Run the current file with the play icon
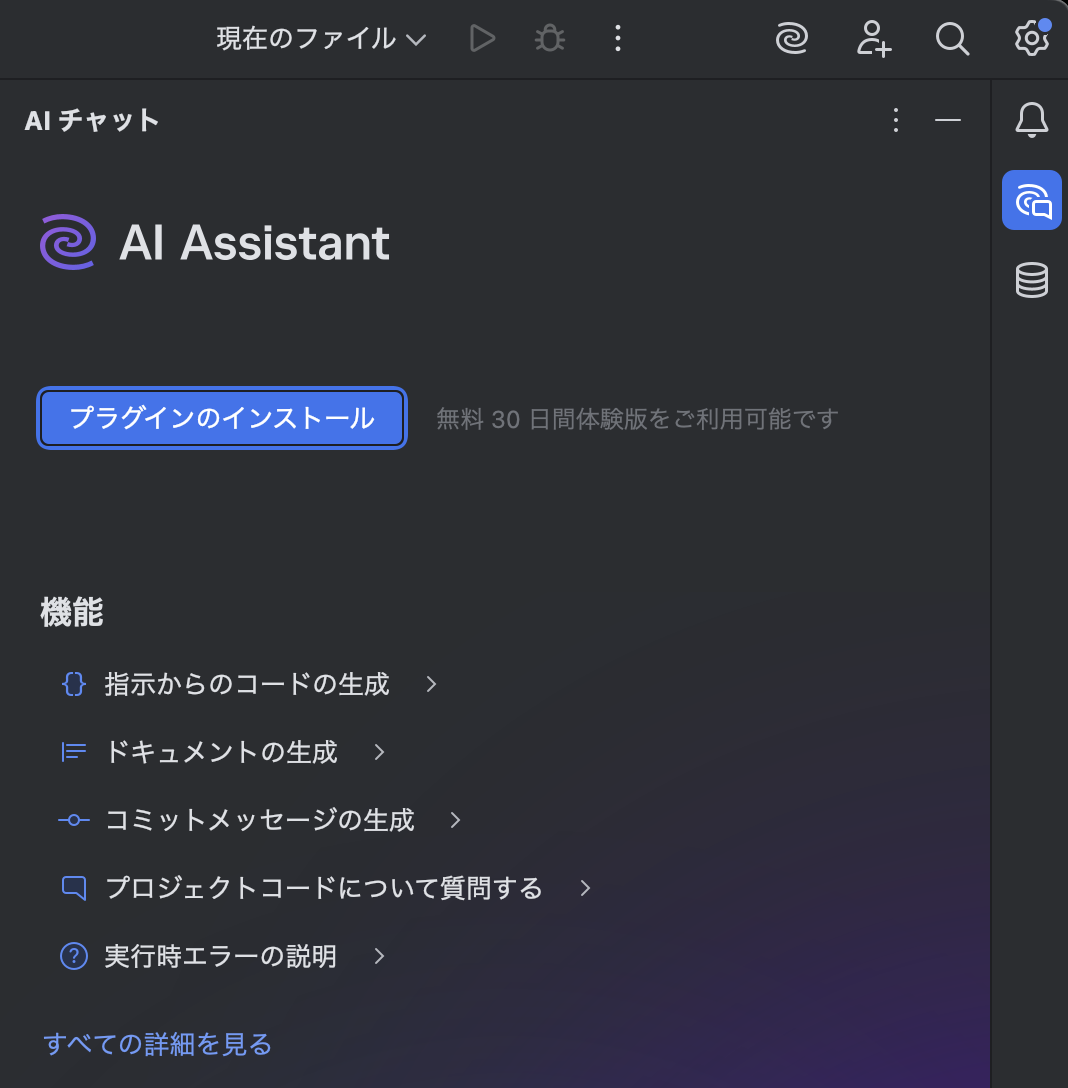 482,38
